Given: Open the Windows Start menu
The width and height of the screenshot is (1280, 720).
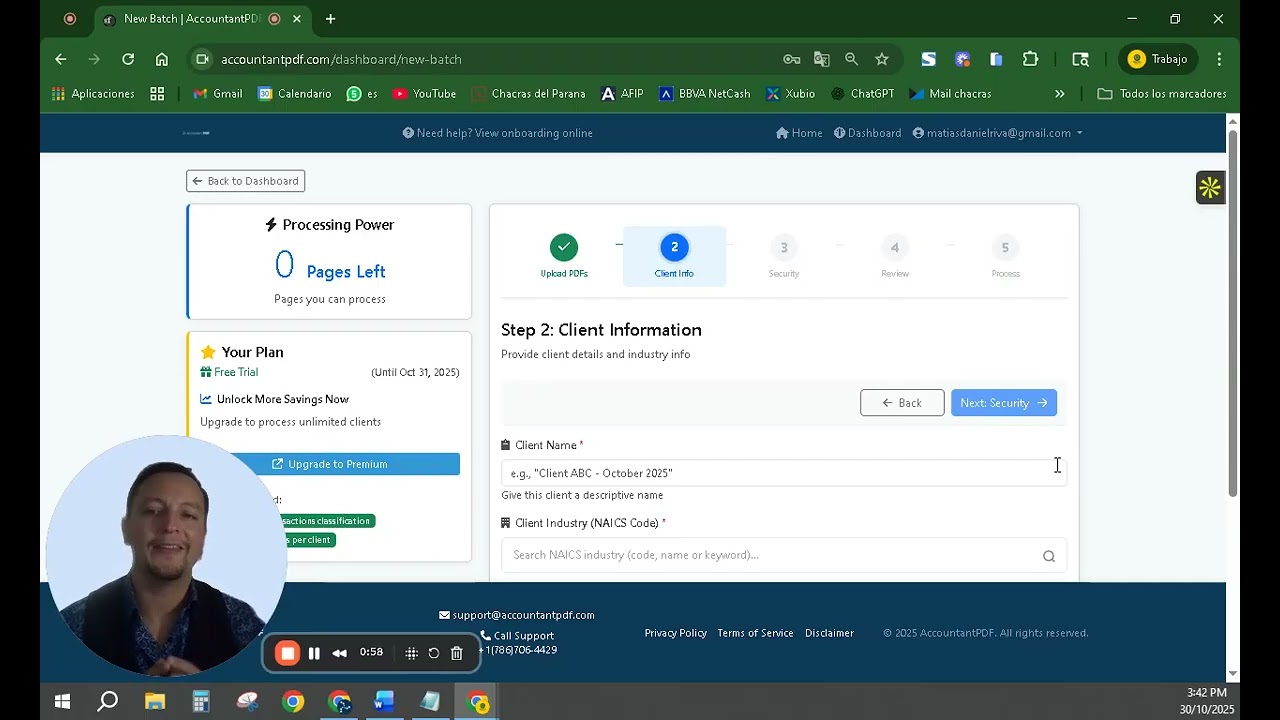Looking at the screenshot, I should [x=62, y=702].
